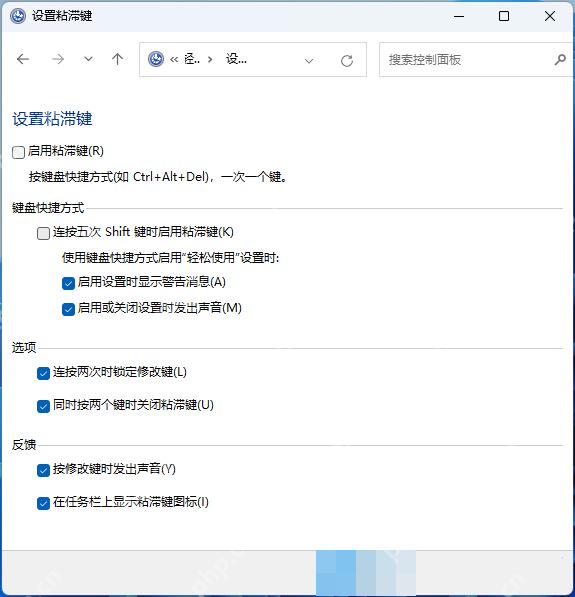Go up one level with the up arrow

118,59
